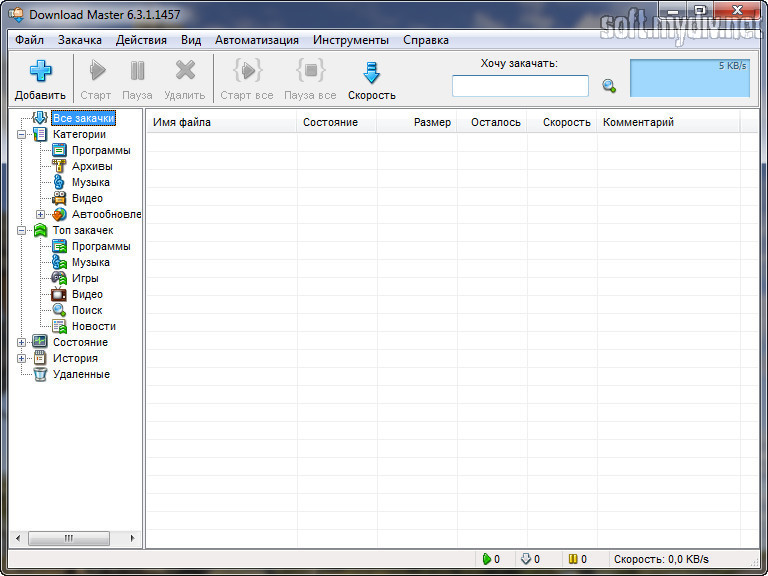Select the История tree item
The height and width of the screenshot is (576, 768).
click(75, 358)
